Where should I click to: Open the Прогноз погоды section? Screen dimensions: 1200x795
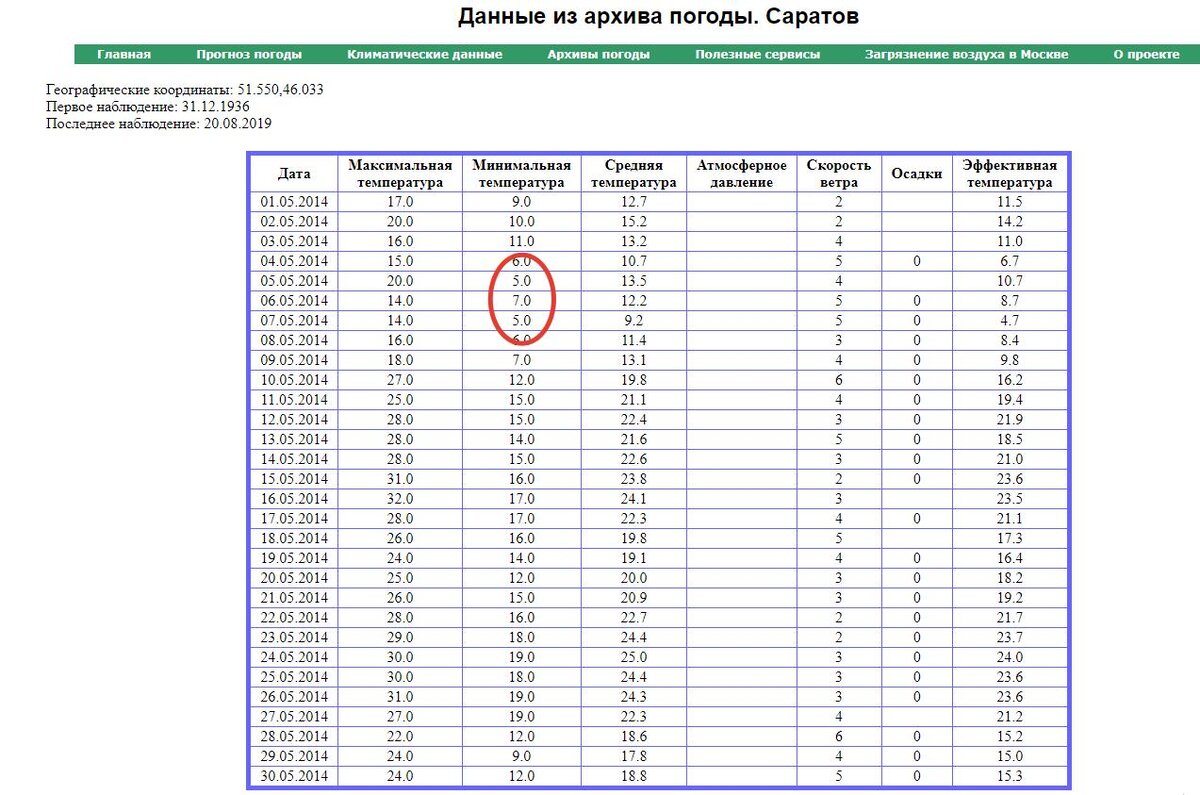[x=250, y=54]
